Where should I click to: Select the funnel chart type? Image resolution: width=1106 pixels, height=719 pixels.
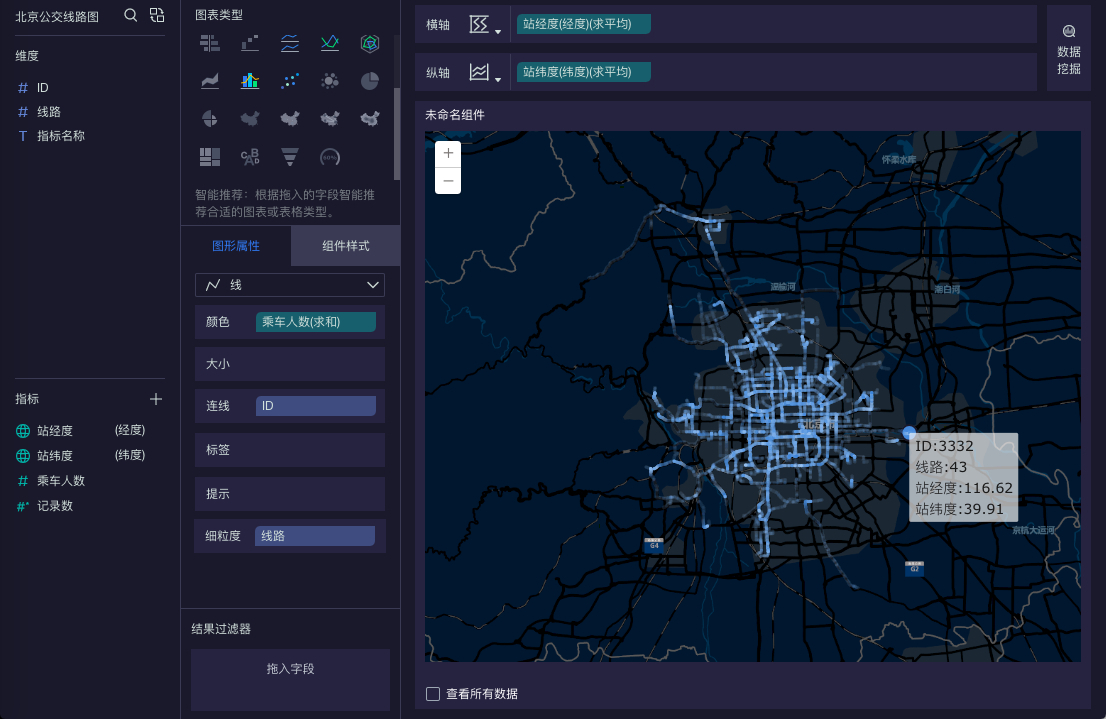(x=290, y=157)
